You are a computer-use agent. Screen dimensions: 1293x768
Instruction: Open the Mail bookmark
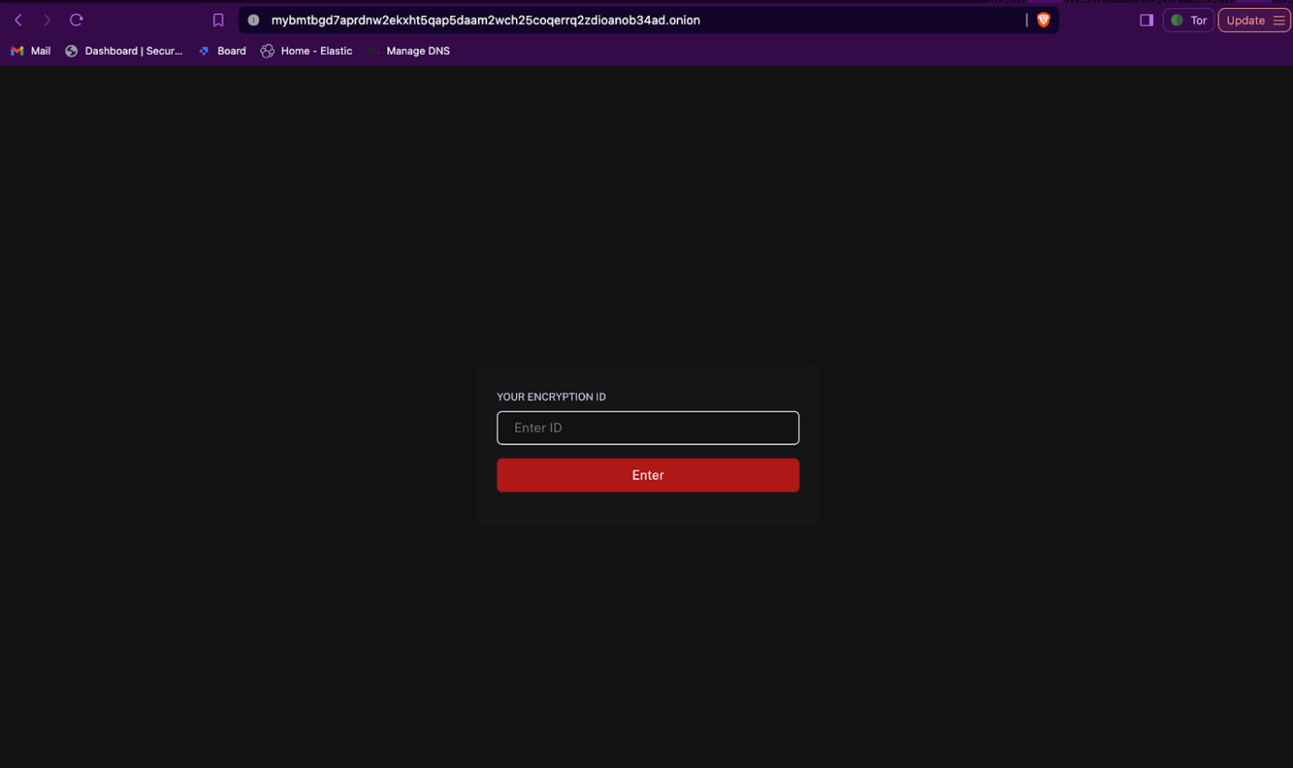tap(30, 51)
